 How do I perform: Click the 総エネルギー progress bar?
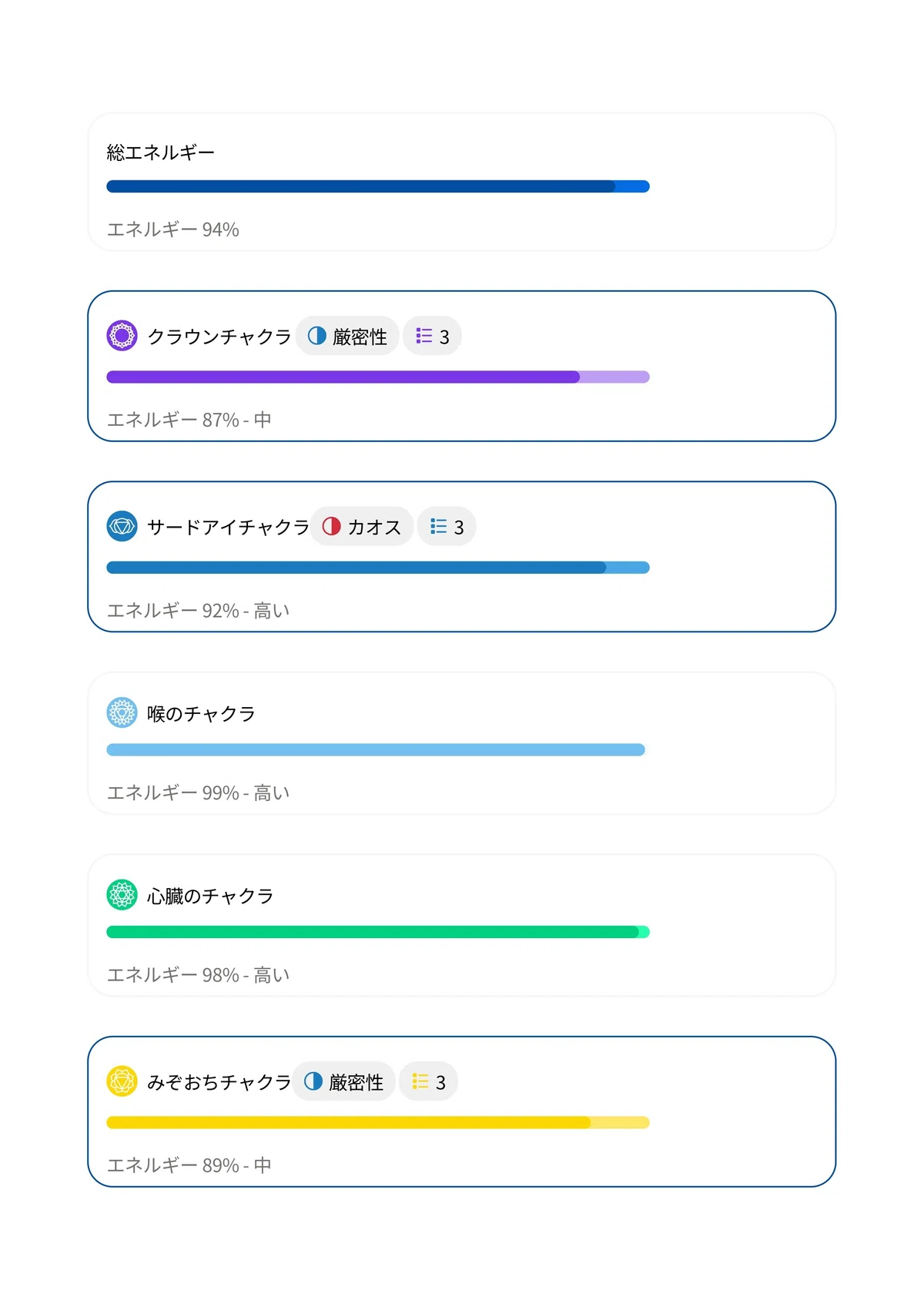pyautogui.click(x=378, y=186)
